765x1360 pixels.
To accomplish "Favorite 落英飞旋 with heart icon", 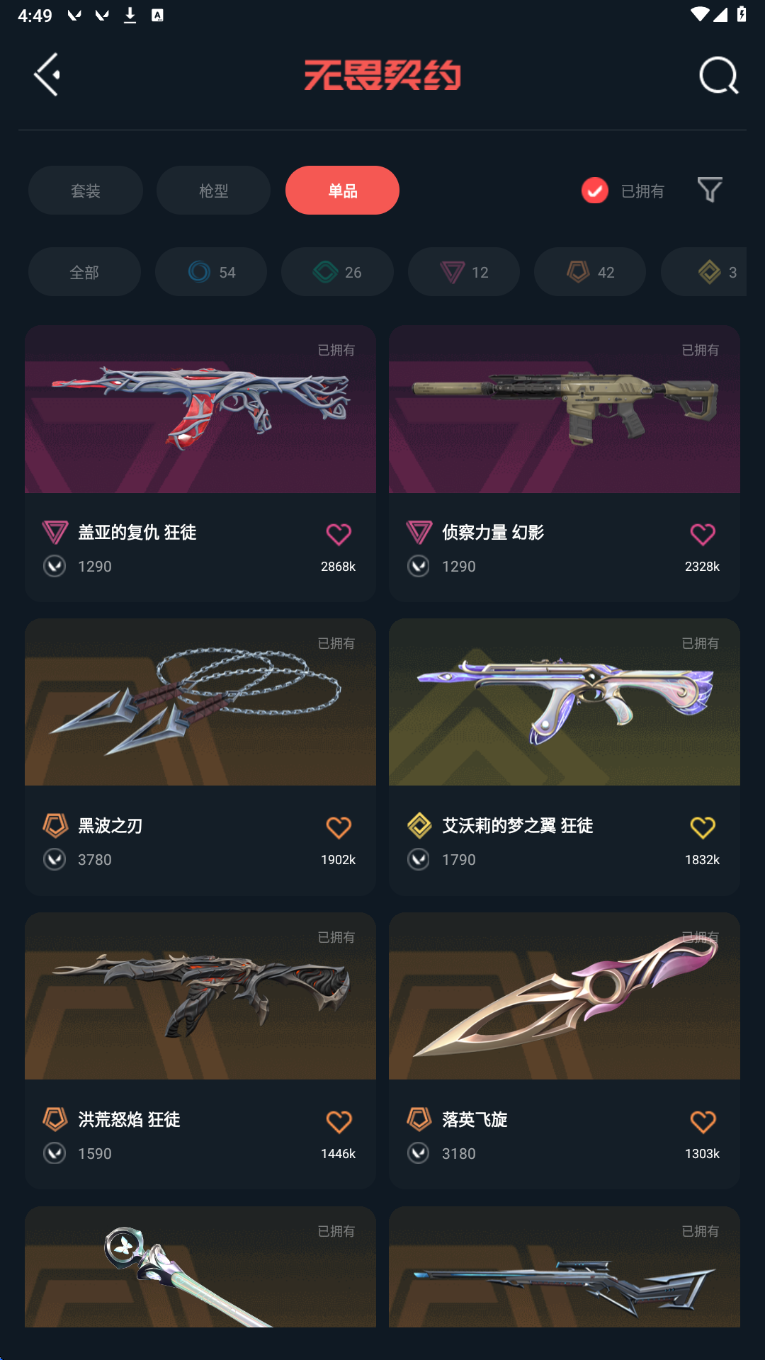I will click(x=703, y=1121).
